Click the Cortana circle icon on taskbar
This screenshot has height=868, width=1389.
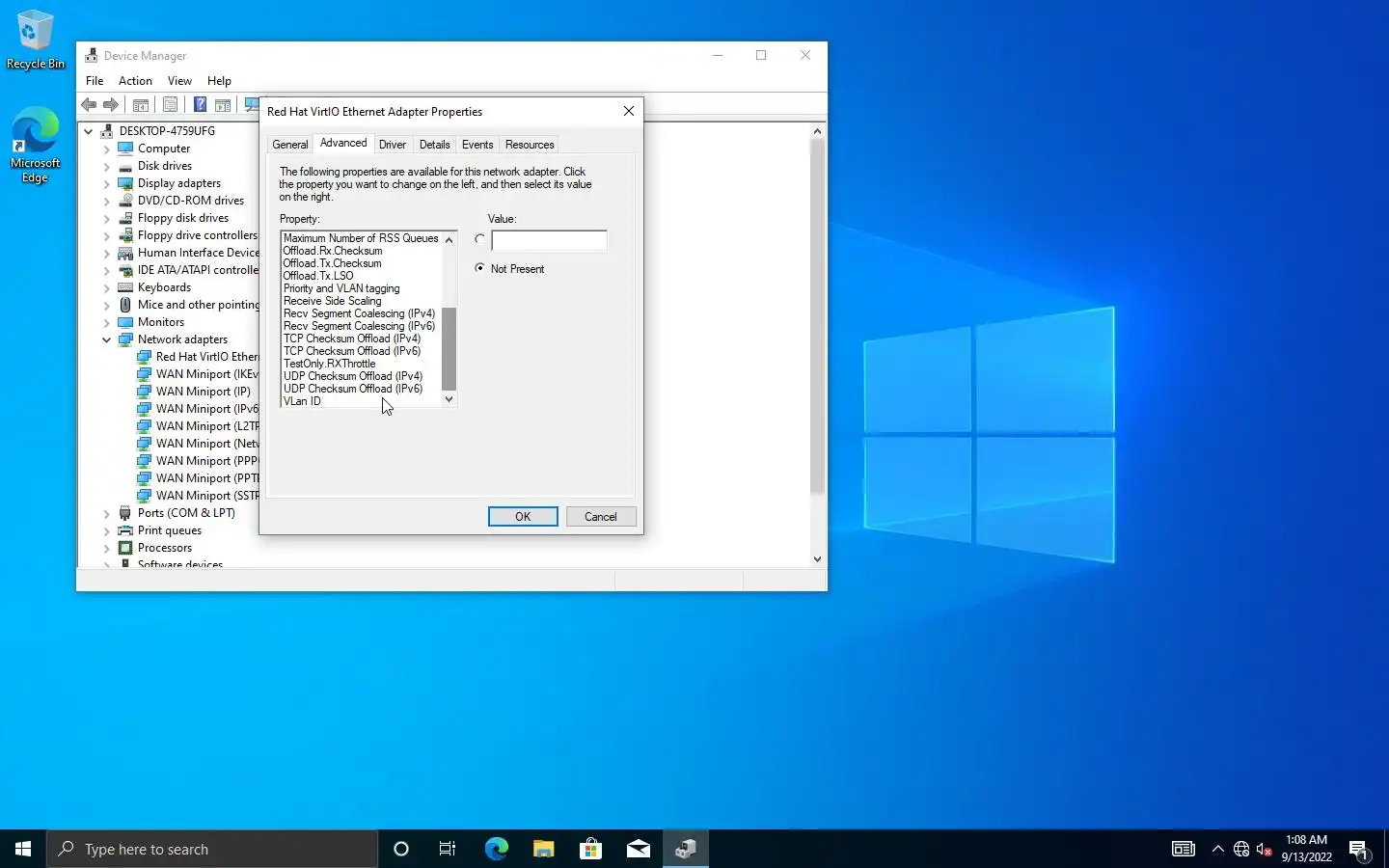(x=401, y=849)
